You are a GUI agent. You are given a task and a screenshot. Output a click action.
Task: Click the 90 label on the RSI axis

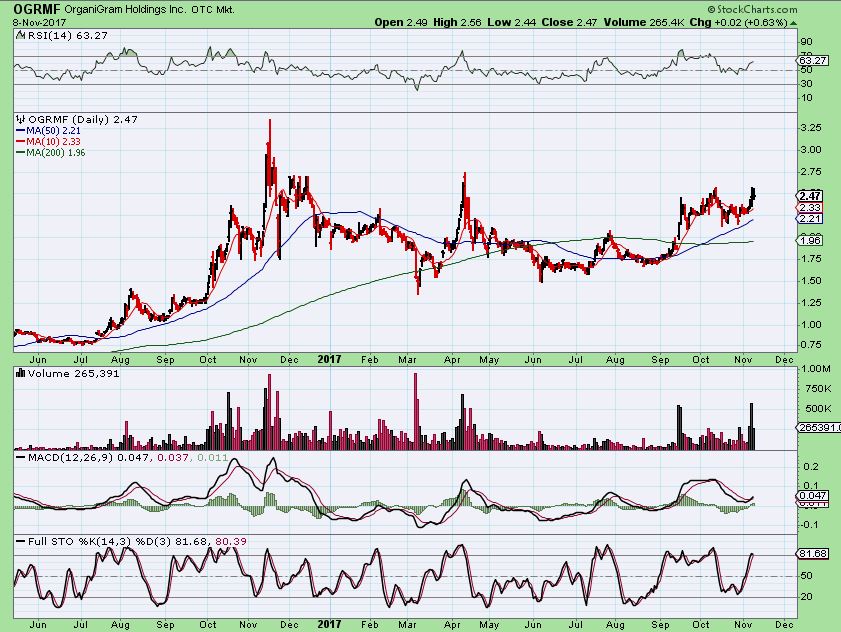pyautogui.click(x=807, y=42)
